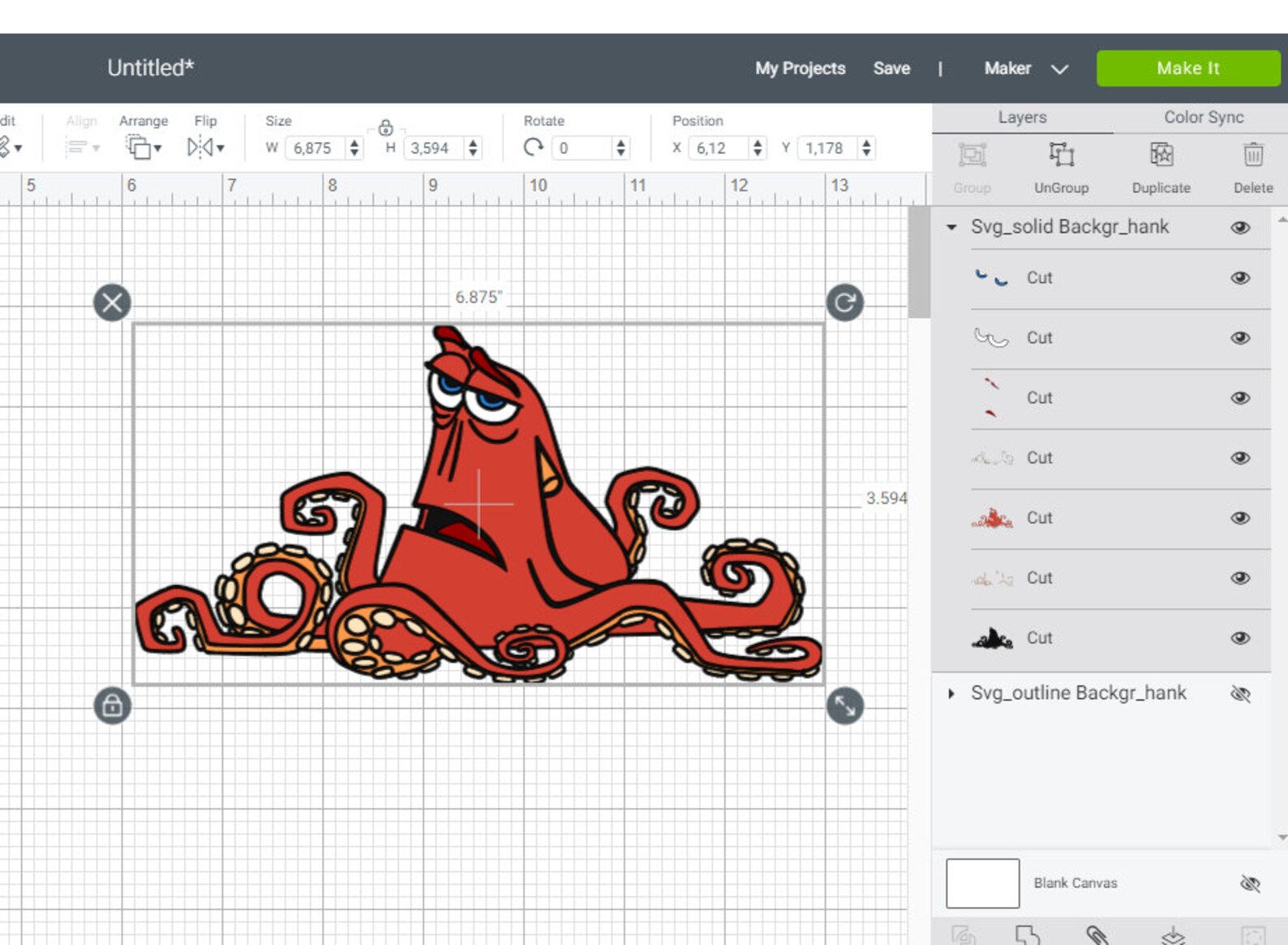Click the UnGroup icon in Layers panel
Viewport: 1288px width, 945px height.
coord(1061,154)
